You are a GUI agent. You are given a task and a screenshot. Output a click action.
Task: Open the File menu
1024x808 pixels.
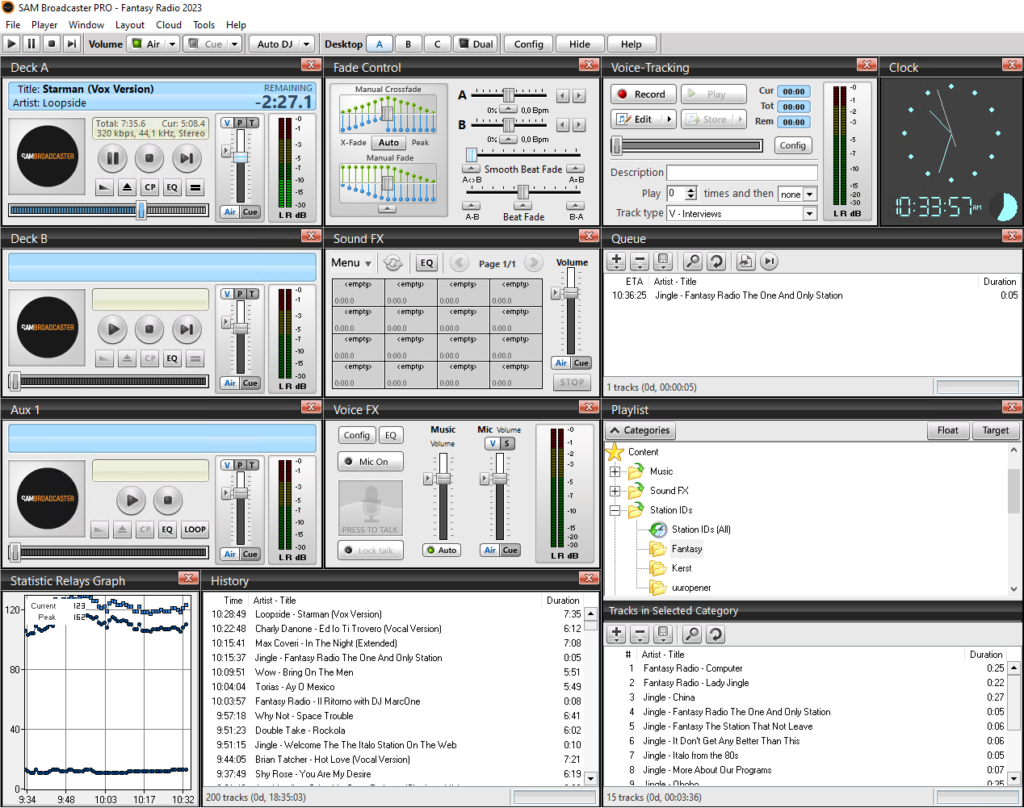(12, 25)
